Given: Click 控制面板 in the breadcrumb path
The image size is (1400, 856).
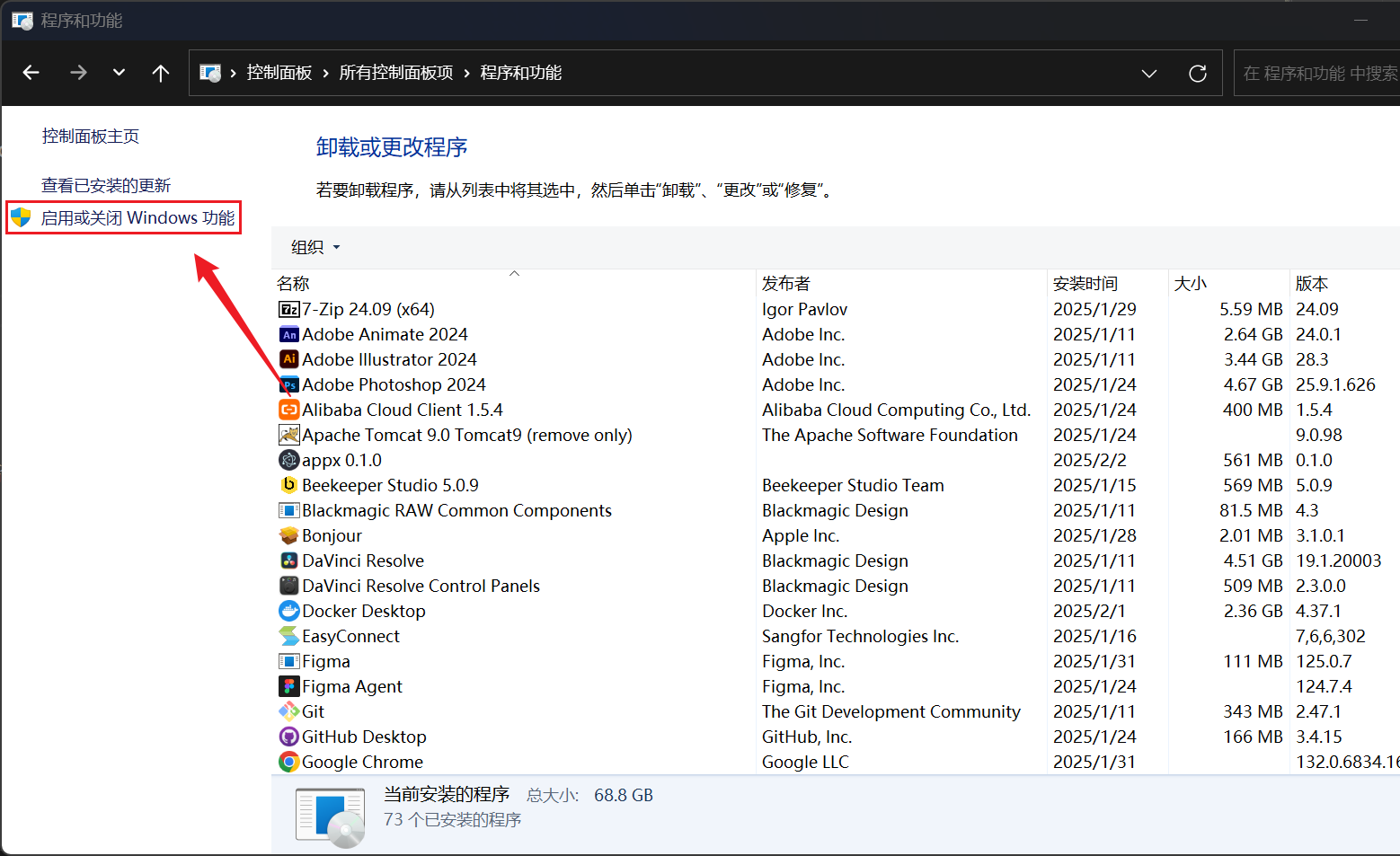Looking at the screenshot, I should [279, 73].
